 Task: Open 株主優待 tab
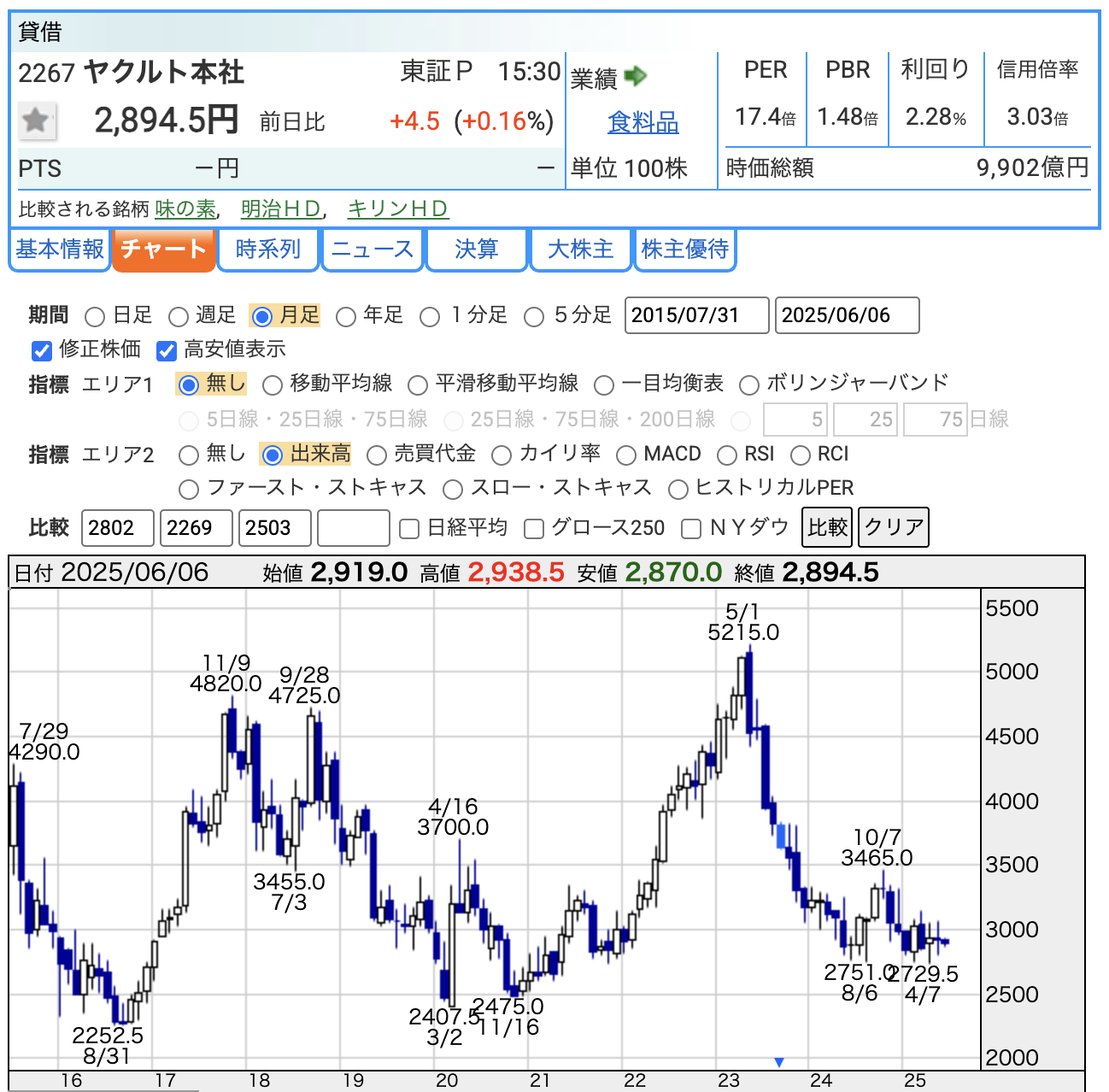coord(685,250)
